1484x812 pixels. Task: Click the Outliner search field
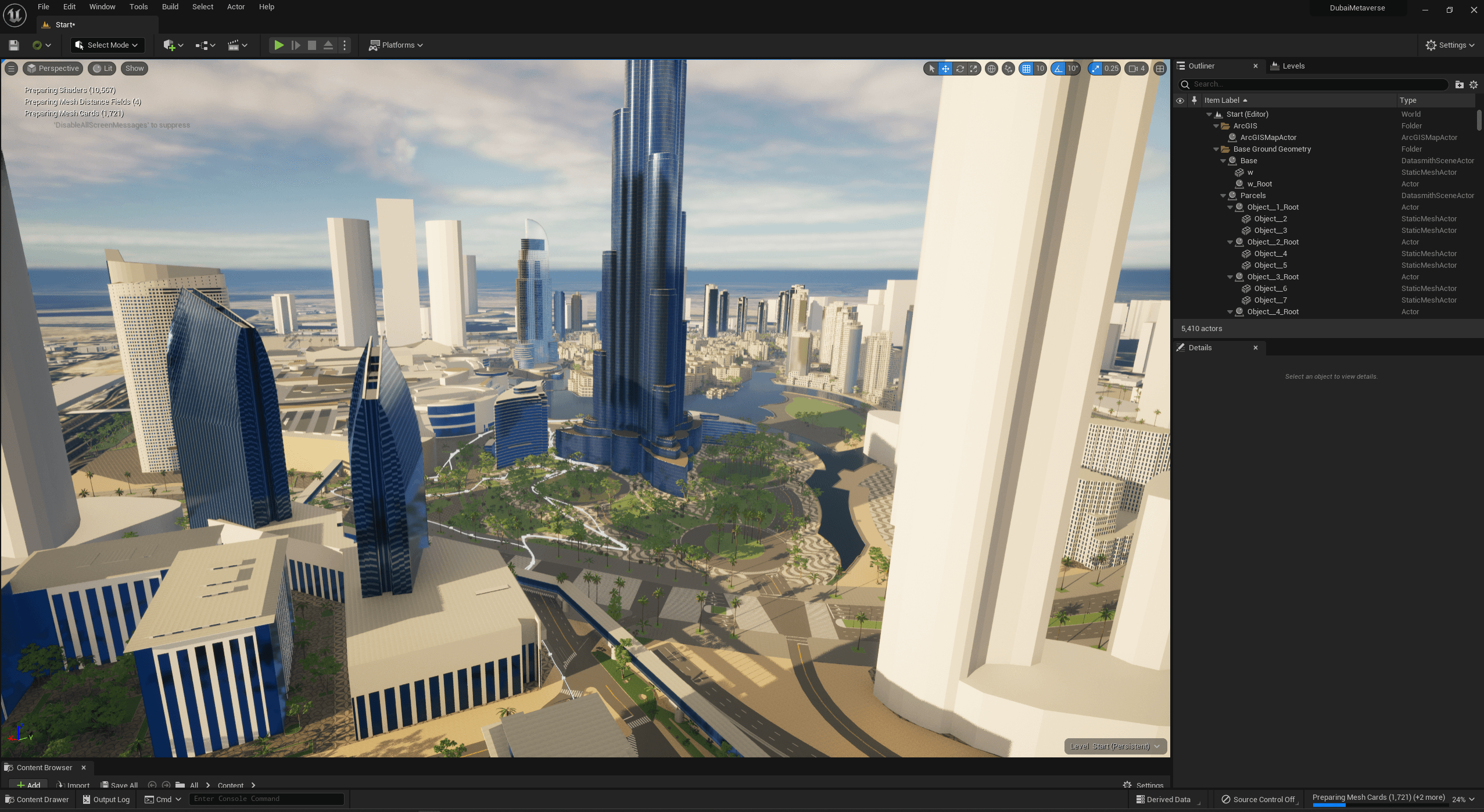[1313, 85]
